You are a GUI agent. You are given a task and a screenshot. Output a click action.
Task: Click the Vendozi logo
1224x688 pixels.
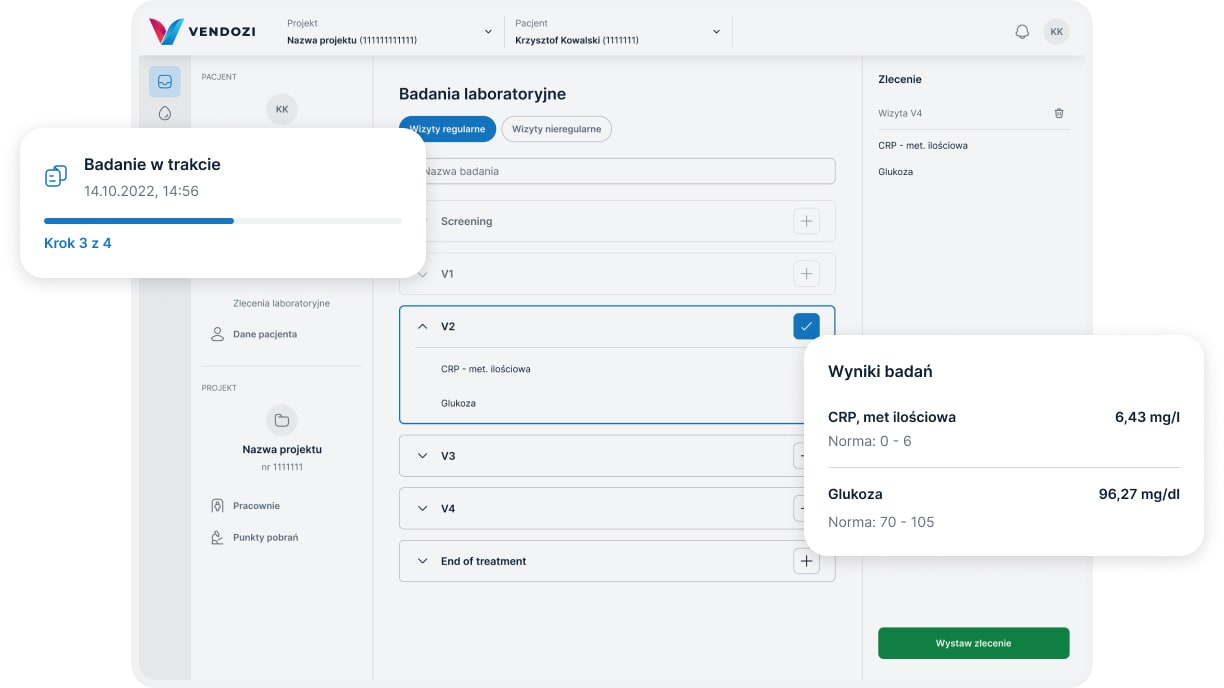click(201, 31)
